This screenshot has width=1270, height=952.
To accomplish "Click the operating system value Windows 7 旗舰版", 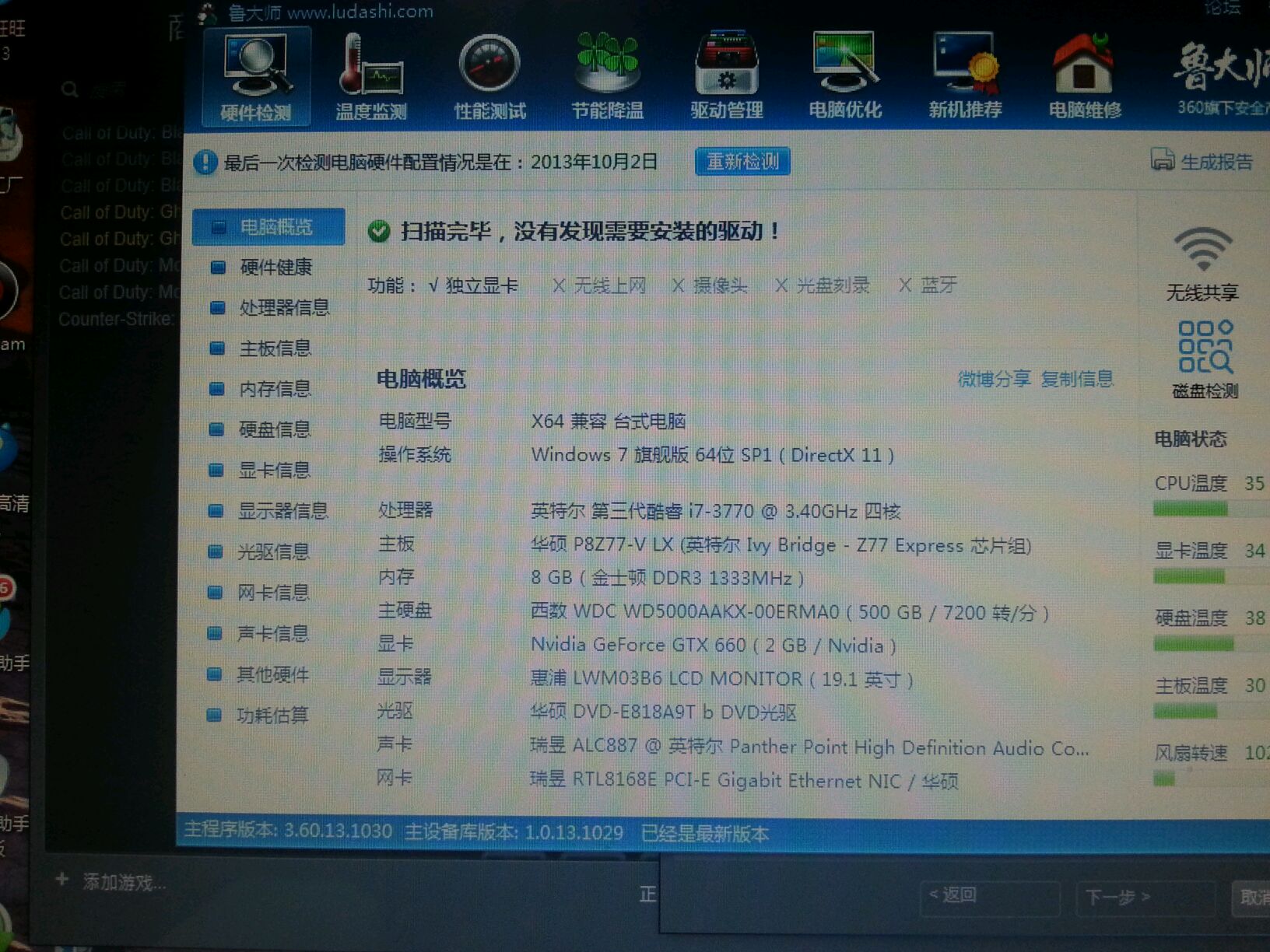I will click(x=713, y=454).
